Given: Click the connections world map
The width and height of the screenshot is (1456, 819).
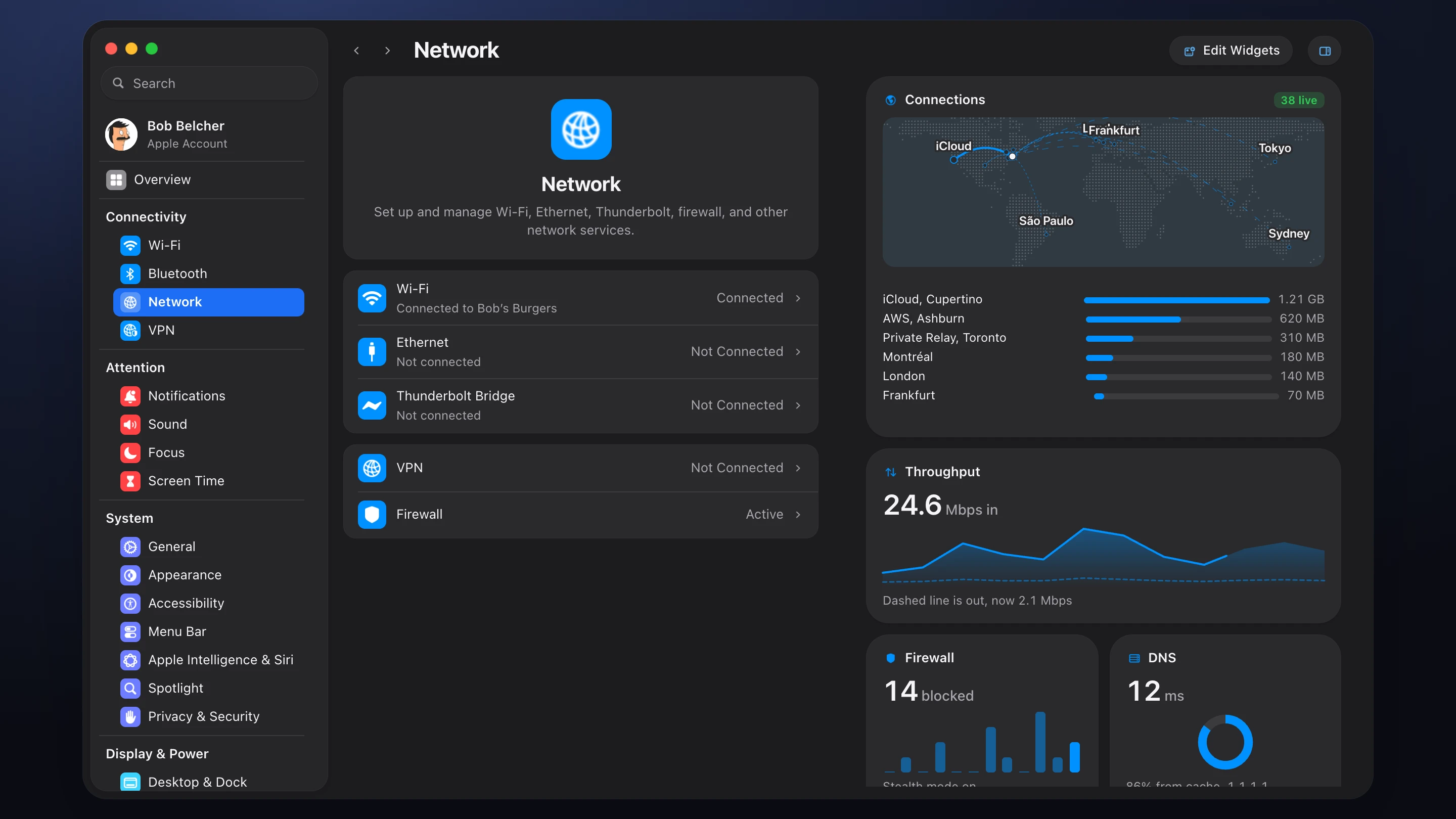Looking at the screenshot, I should point(1103,192).
